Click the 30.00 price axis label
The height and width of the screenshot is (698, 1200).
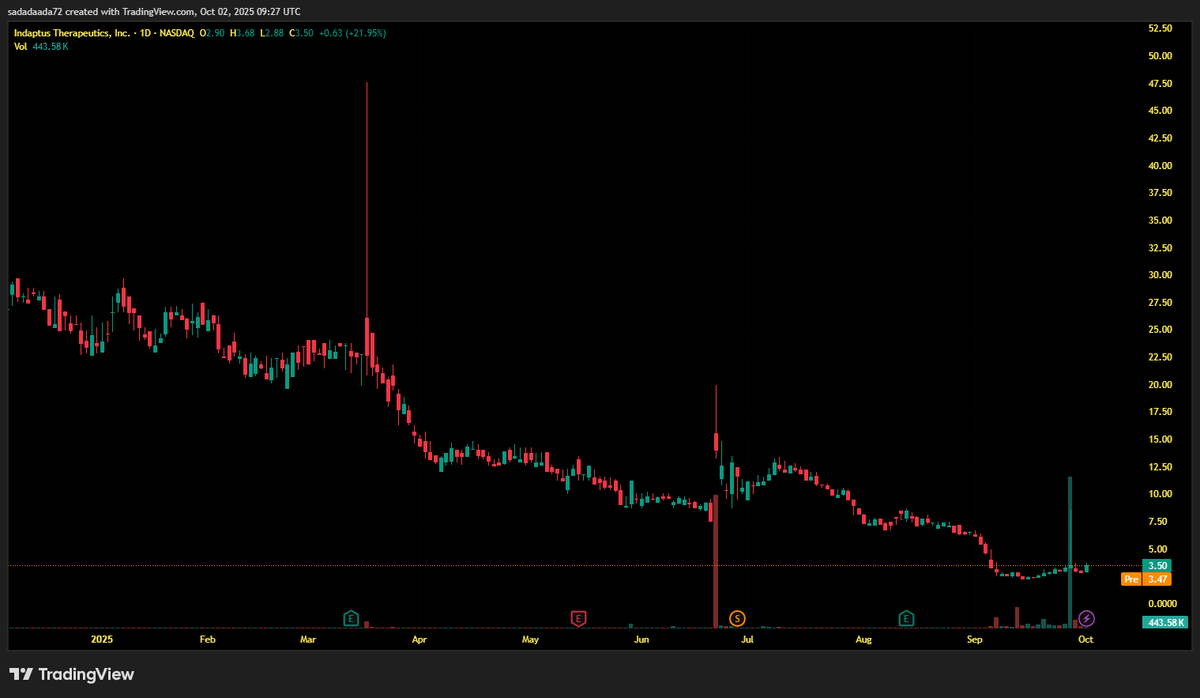pyautogui.click(x=1160, y=275)
